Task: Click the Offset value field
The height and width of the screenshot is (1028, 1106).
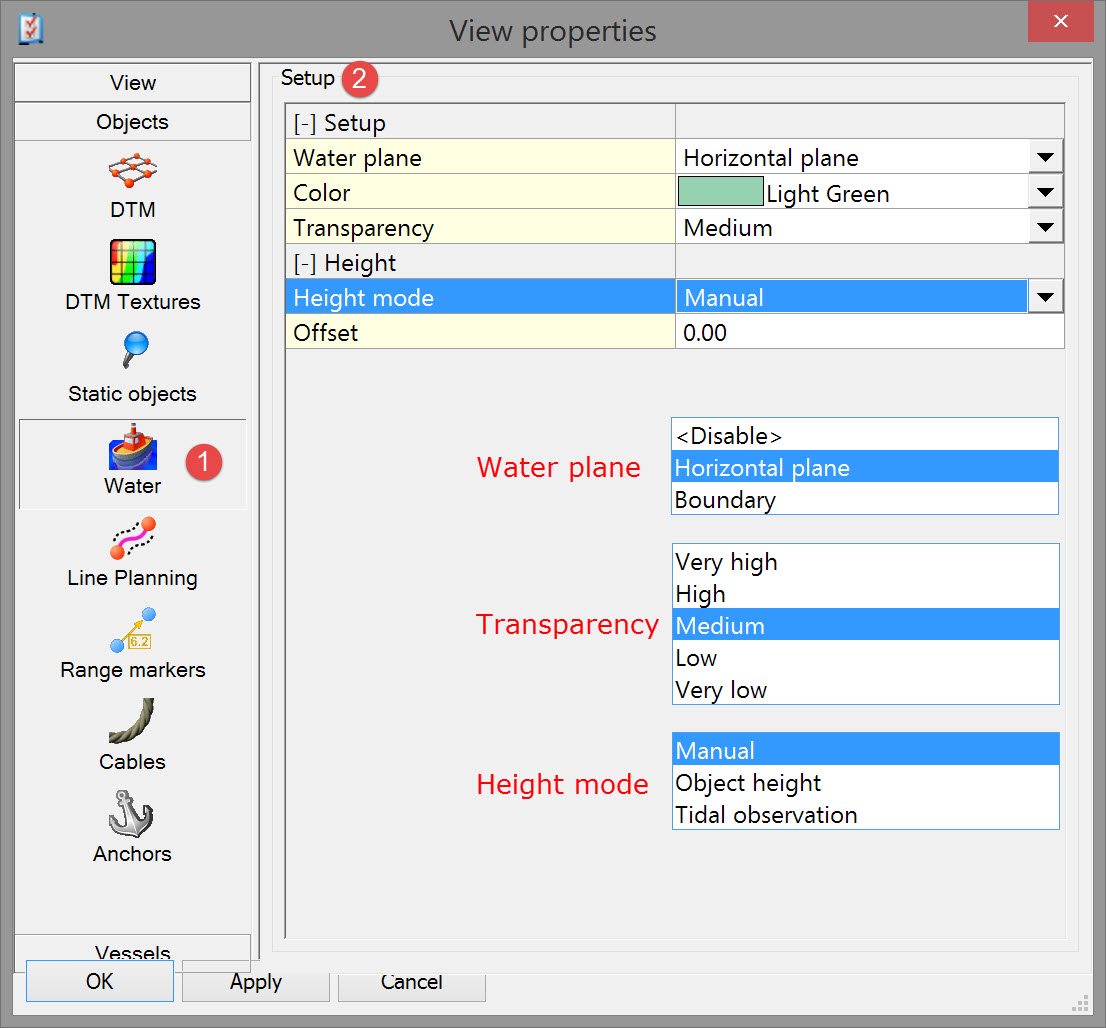Action: (x=868, y=333)
